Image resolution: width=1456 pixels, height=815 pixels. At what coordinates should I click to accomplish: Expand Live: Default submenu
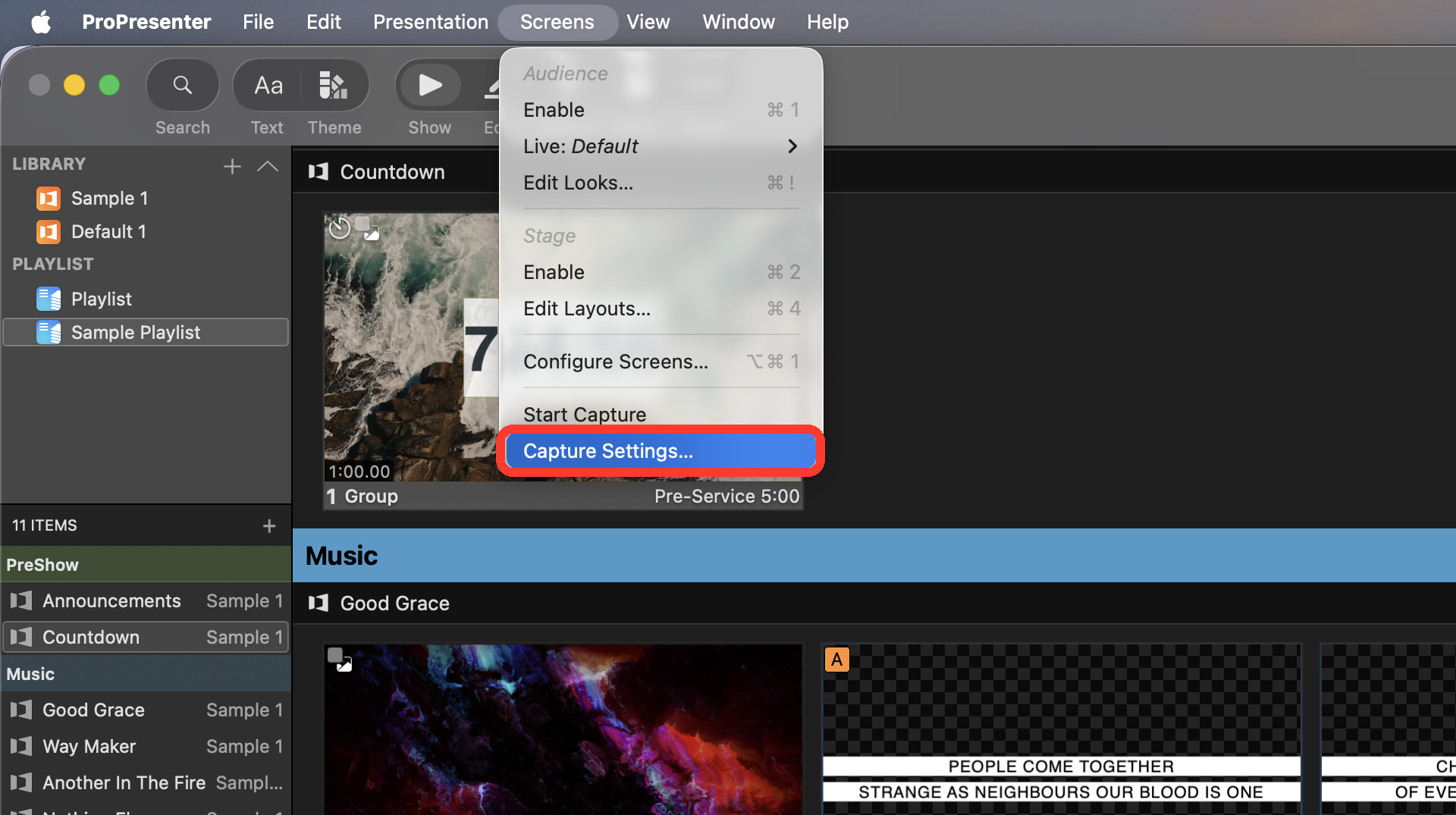(x=661, y=146)
